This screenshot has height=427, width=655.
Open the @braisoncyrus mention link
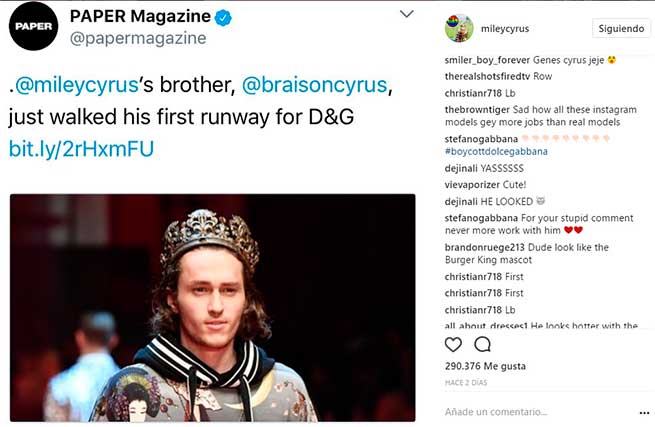point(315,85)
